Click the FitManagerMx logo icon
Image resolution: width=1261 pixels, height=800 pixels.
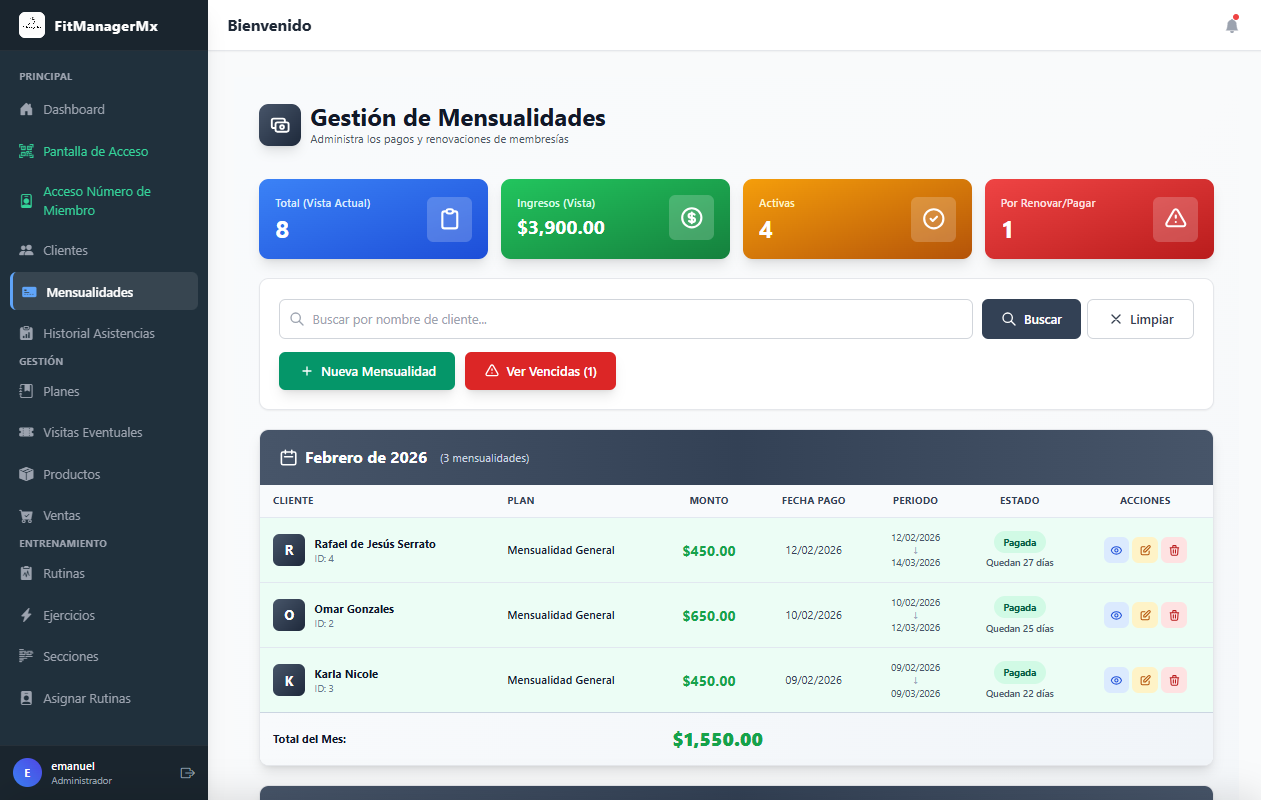[x=32, y=25]
